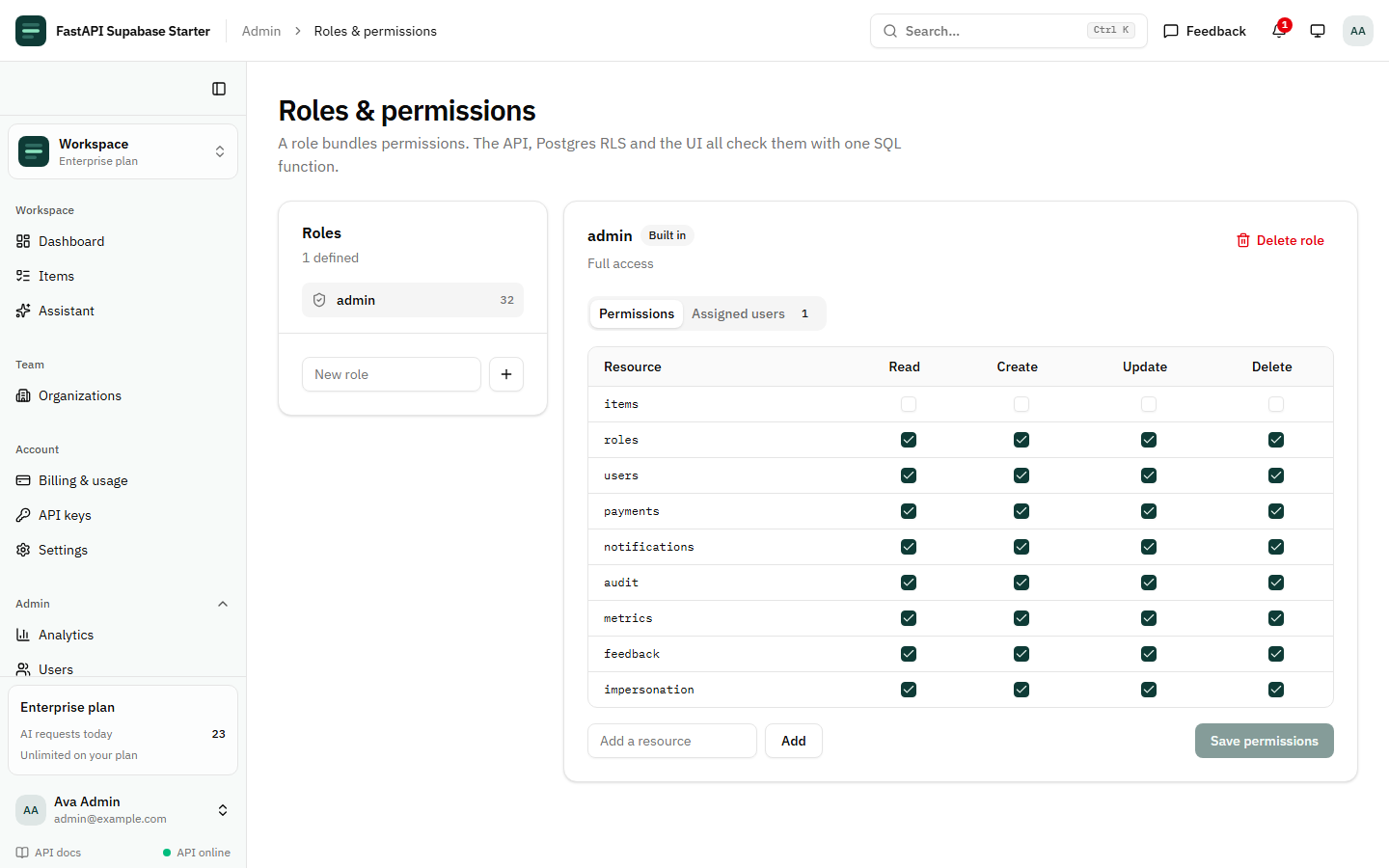The height and width of the screenshot is (868, 1389).
Task: Select the admin role with shield icon
Action: pos(413,300)
